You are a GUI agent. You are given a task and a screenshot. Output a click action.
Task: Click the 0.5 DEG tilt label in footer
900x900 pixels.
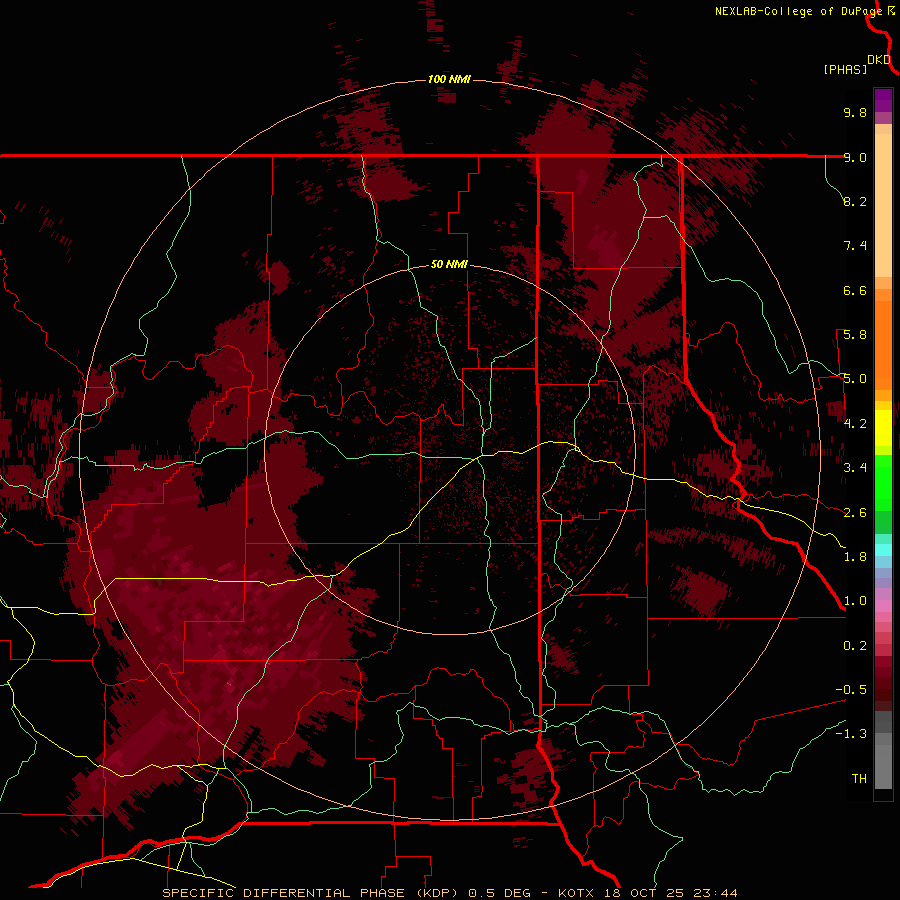tap(501, 893)
